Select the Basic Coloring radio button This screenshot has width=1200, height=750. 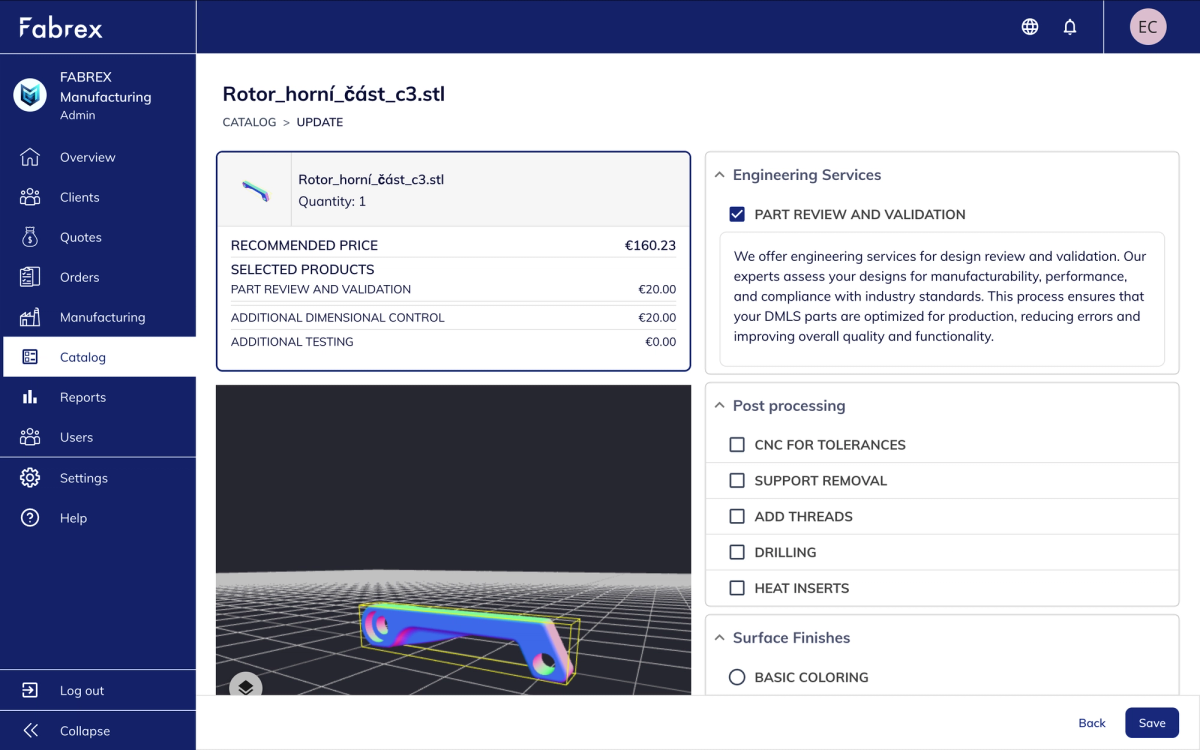[x=737, y=677]
